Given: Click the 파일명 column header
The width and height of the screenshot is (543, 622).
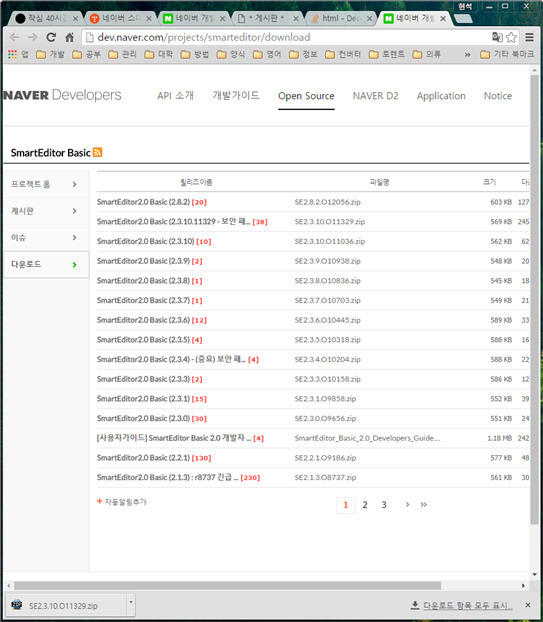Looking at the screenshot, I should [x=379, y=182].
